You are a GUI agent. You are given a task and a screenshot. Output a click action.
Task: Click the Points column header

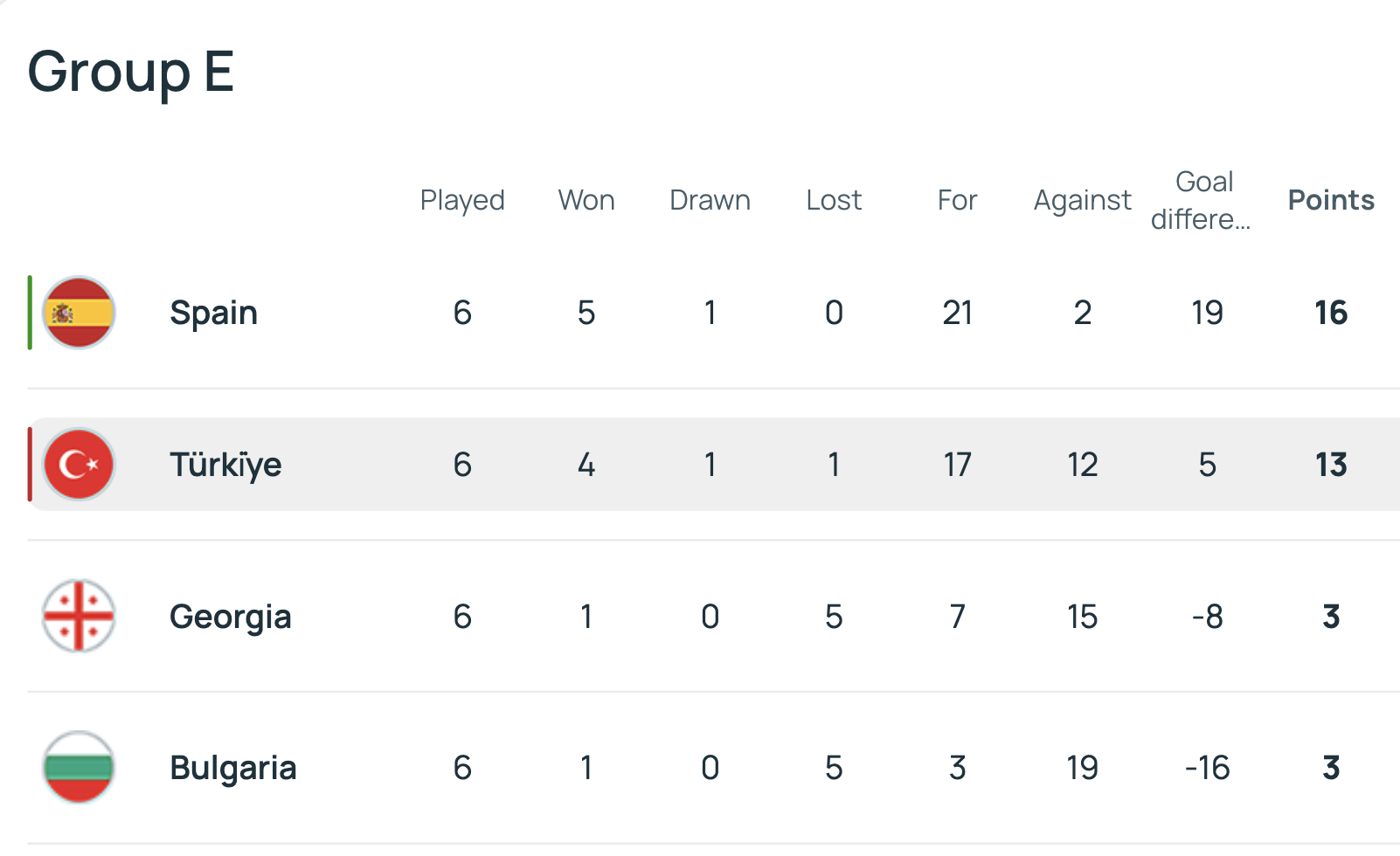(x=1331, y=200)
